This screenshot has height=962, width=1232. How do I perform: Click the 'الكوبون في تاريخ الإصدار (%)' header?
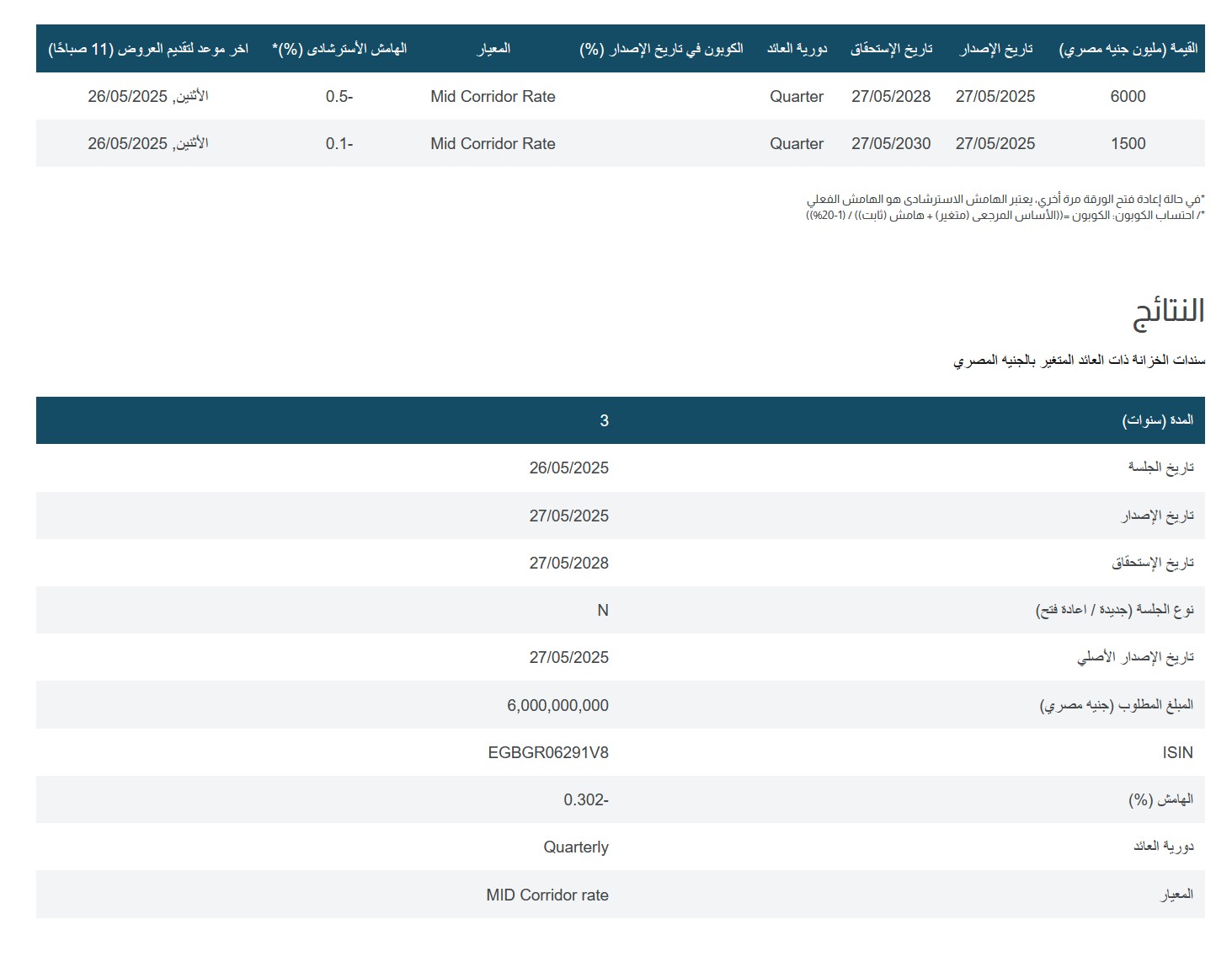coord(661,49)
